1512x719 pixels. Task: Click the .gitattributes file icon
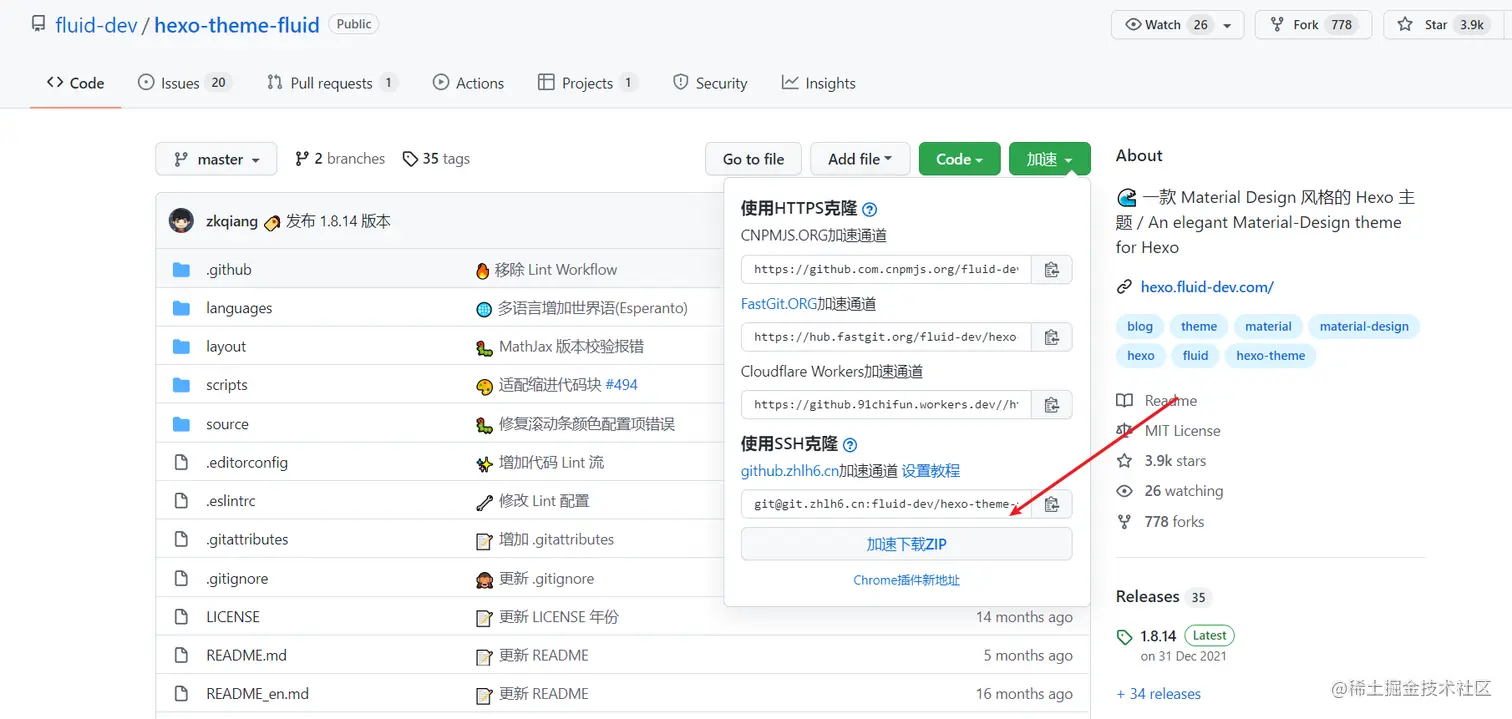tap(181, 539)
